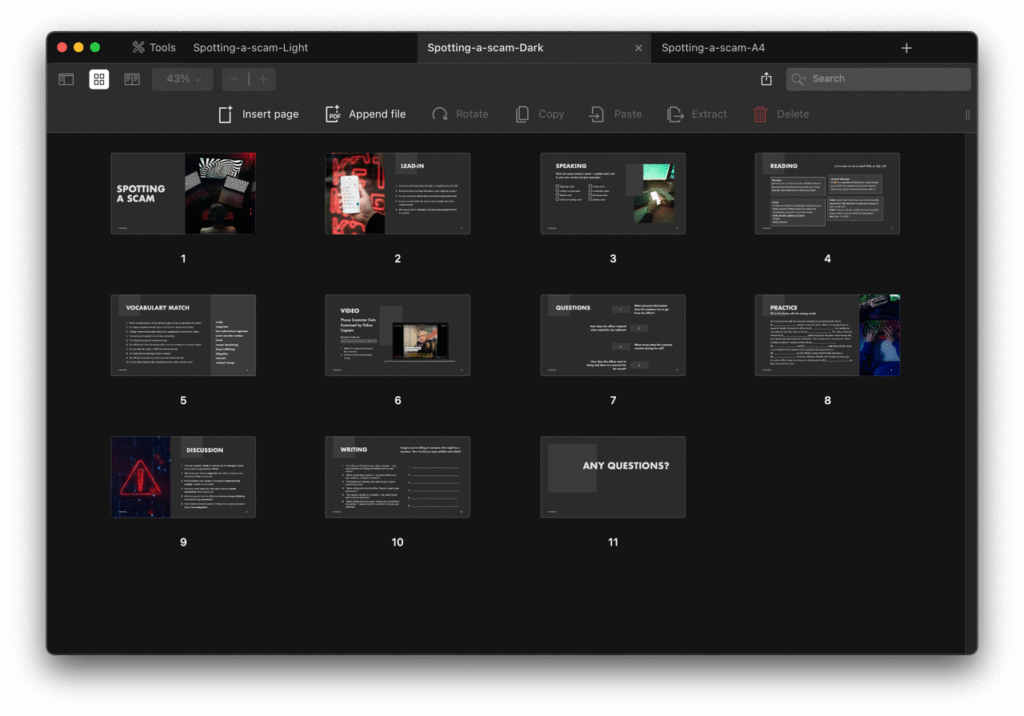Click Insert page button
1024x716 pixels.
pos(258,114)
